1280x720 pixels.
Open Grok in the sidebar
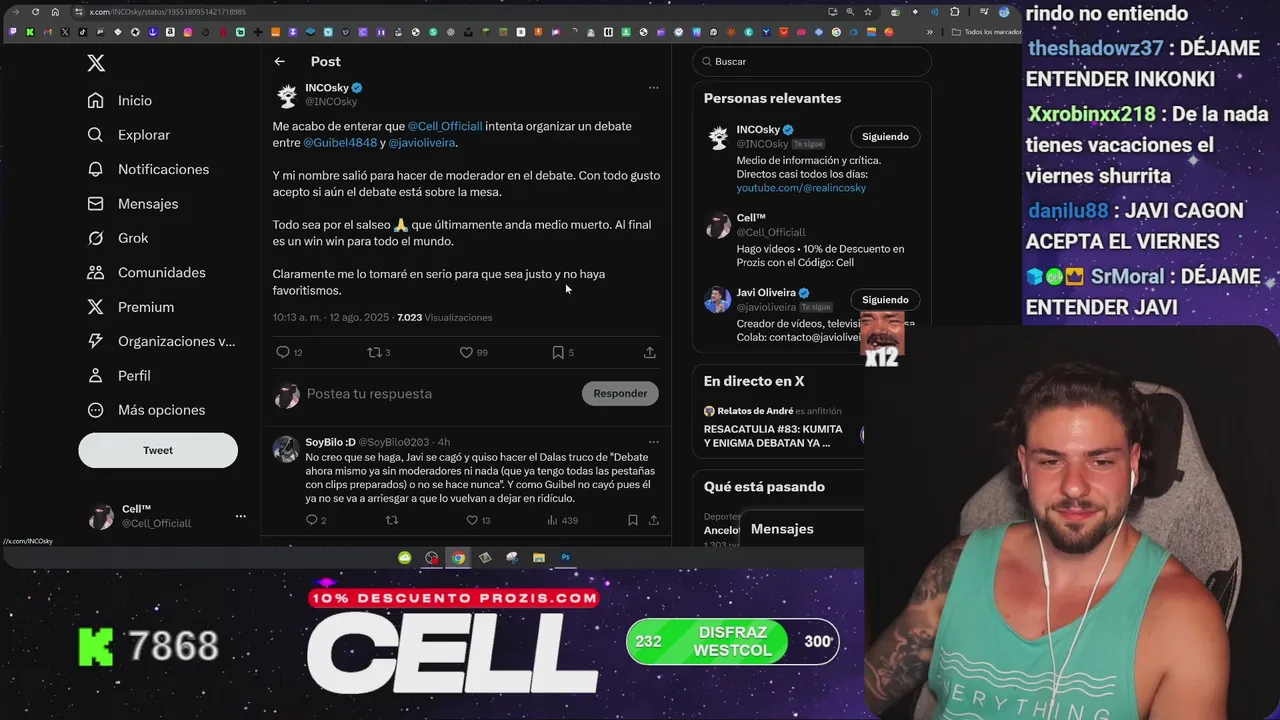pos(118,238)
